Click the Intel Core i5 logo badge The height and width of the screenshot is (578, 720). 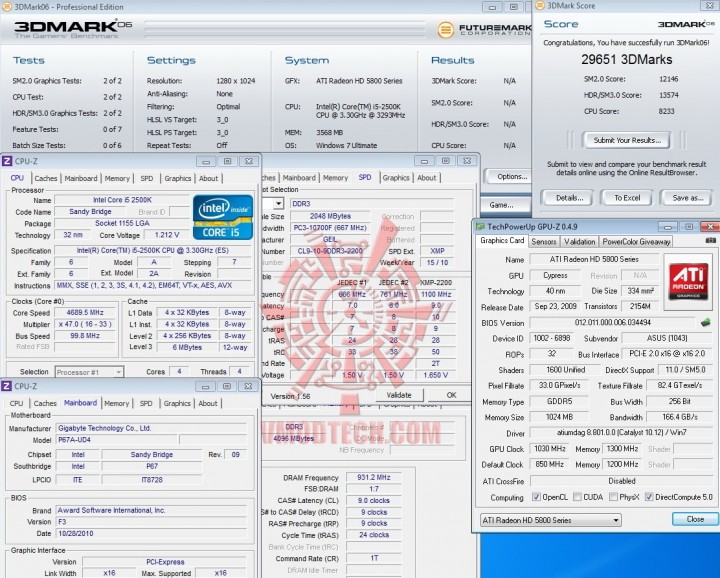pyautogui.click(x=223, y=217)
